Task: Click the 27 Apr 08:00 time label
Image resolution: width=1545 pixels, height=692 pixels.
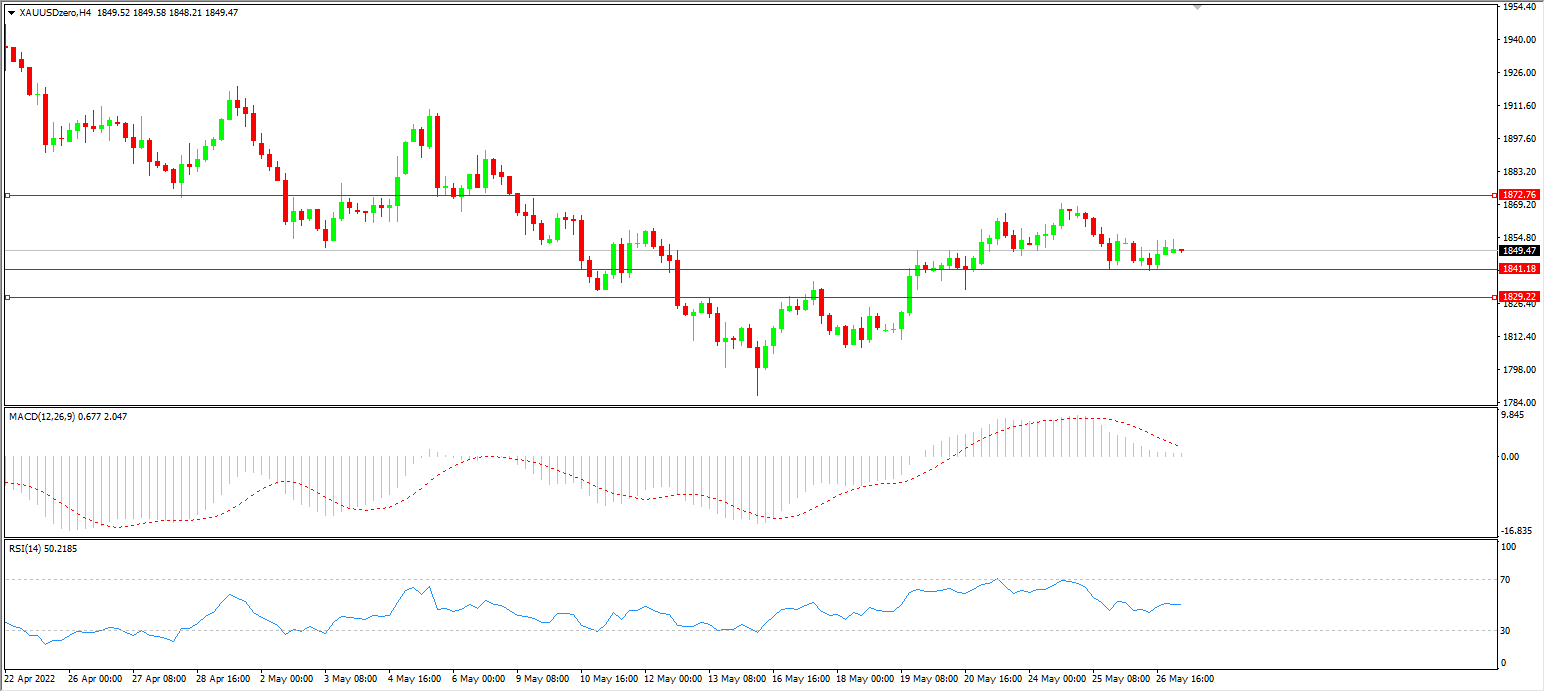Action: [x=160, y=679]
